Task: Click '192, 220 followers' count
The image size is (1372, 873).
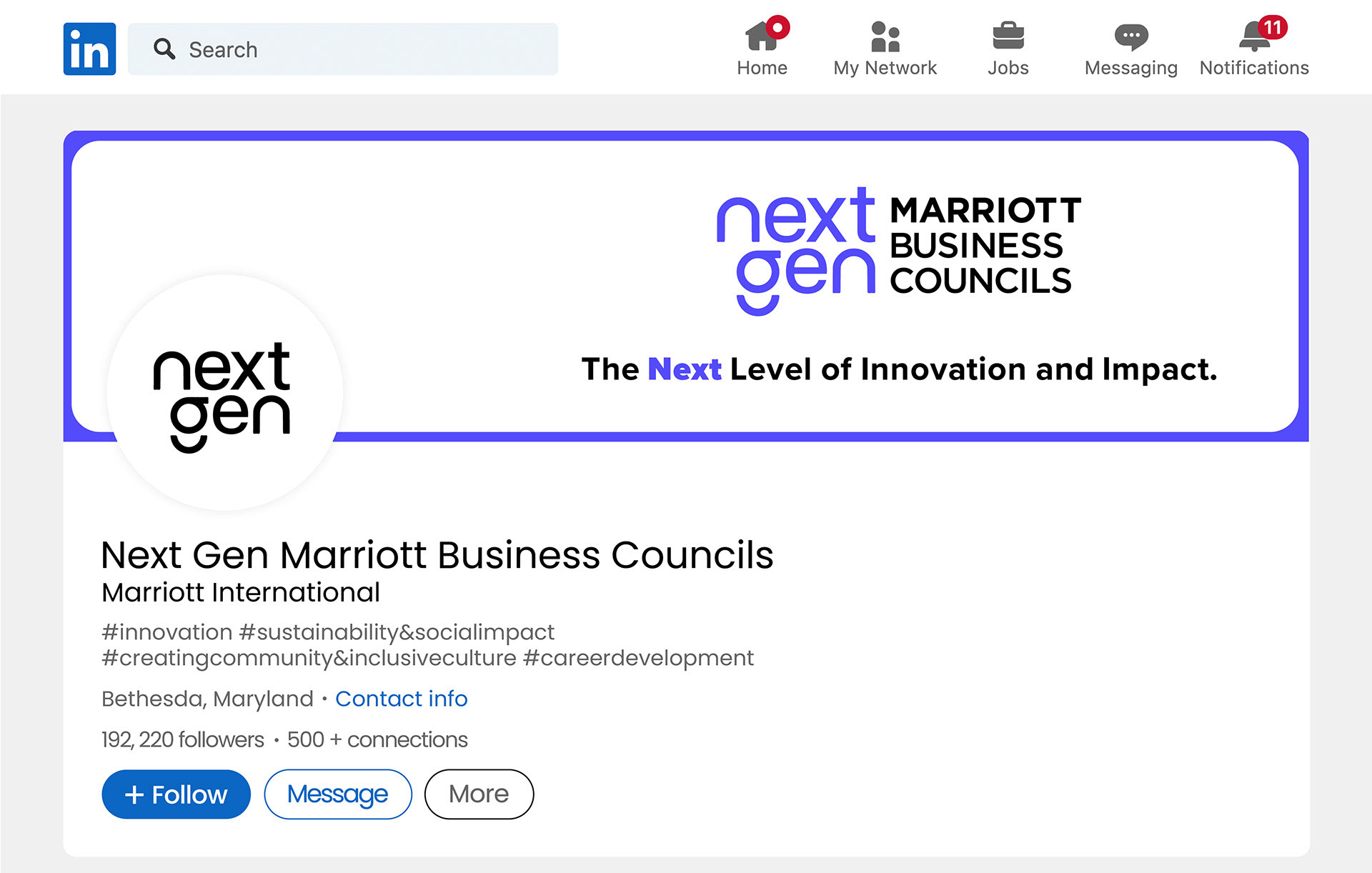Action: (x=183, y=739)
